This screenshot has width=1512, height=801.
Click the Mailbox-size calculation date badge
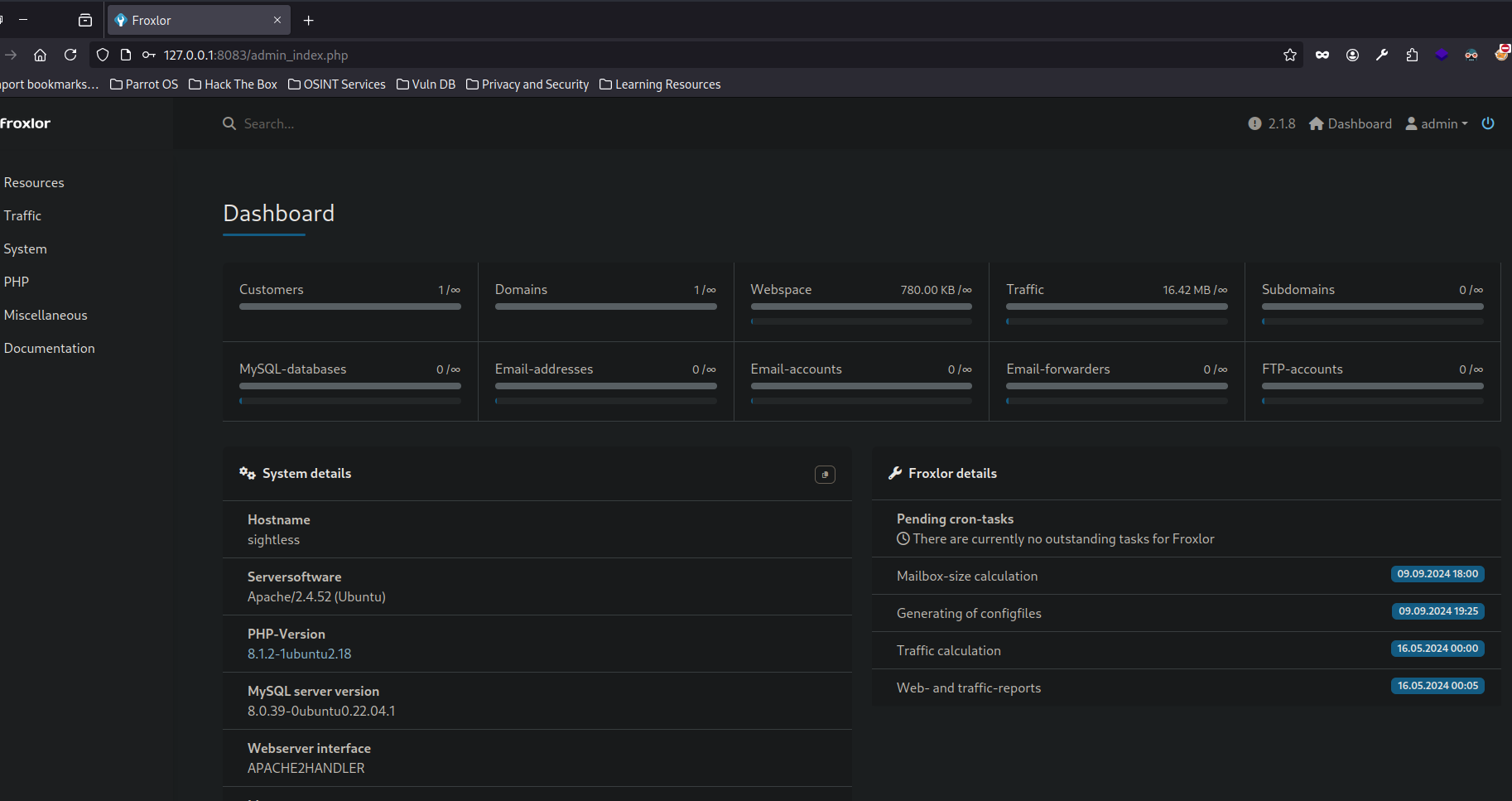tap(1437, 574)
